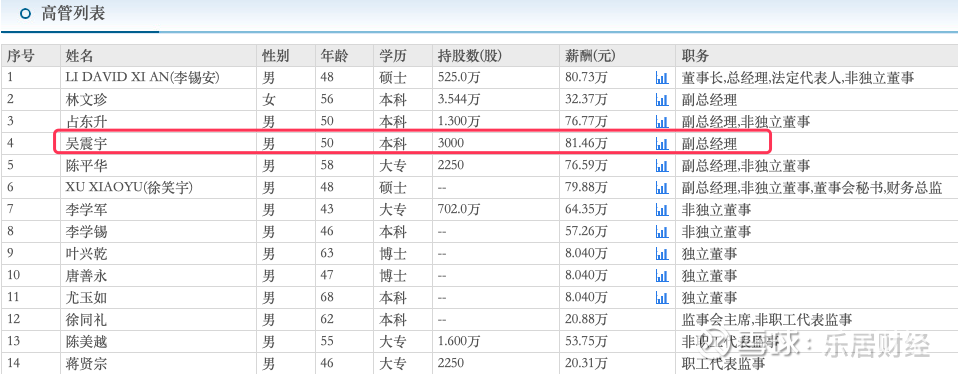Screen dimensions: 958x374
Task: Click the 高管列表 section heading
Action: coord(73,13)
